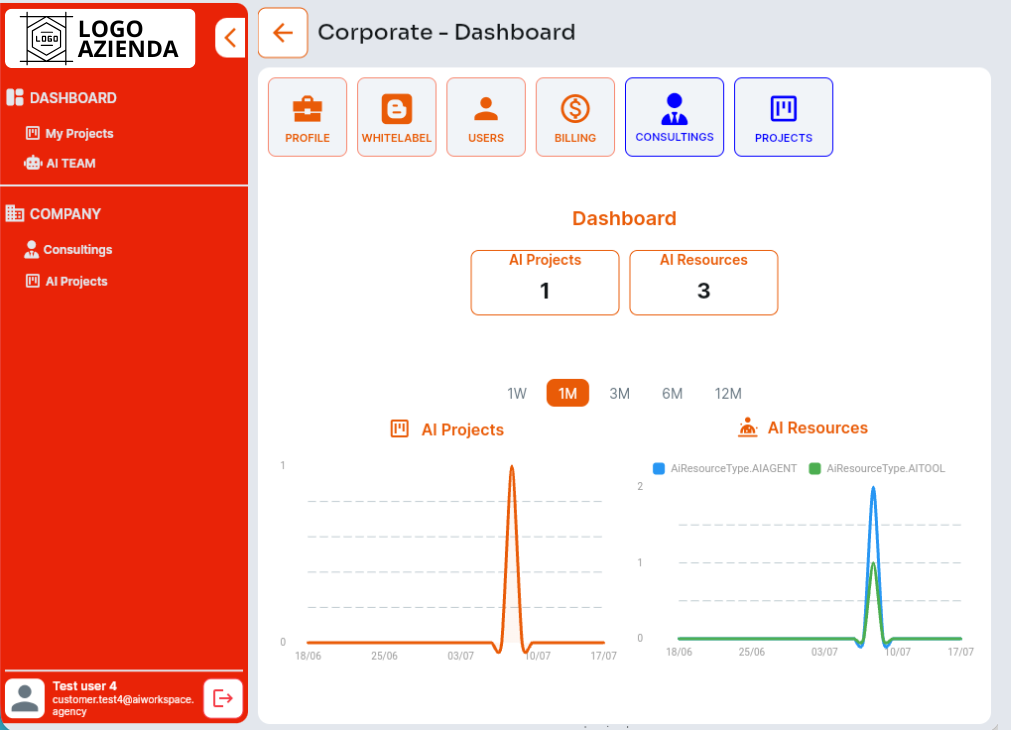The height and width of the screenshot is (730, 1011).
Task: Click the Company building icon
Action: coord(15,213)
